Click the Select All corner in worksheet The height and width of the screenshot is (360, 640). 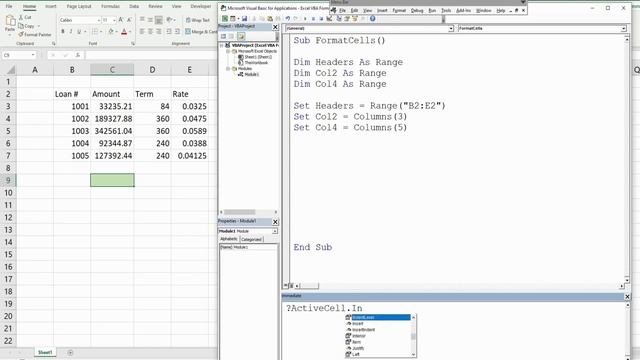10,70
